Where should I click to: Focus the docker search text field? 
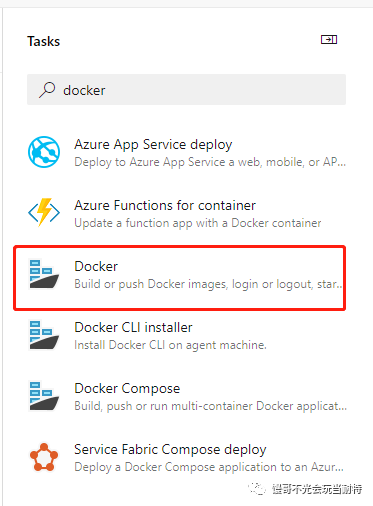tap(186, 90)
